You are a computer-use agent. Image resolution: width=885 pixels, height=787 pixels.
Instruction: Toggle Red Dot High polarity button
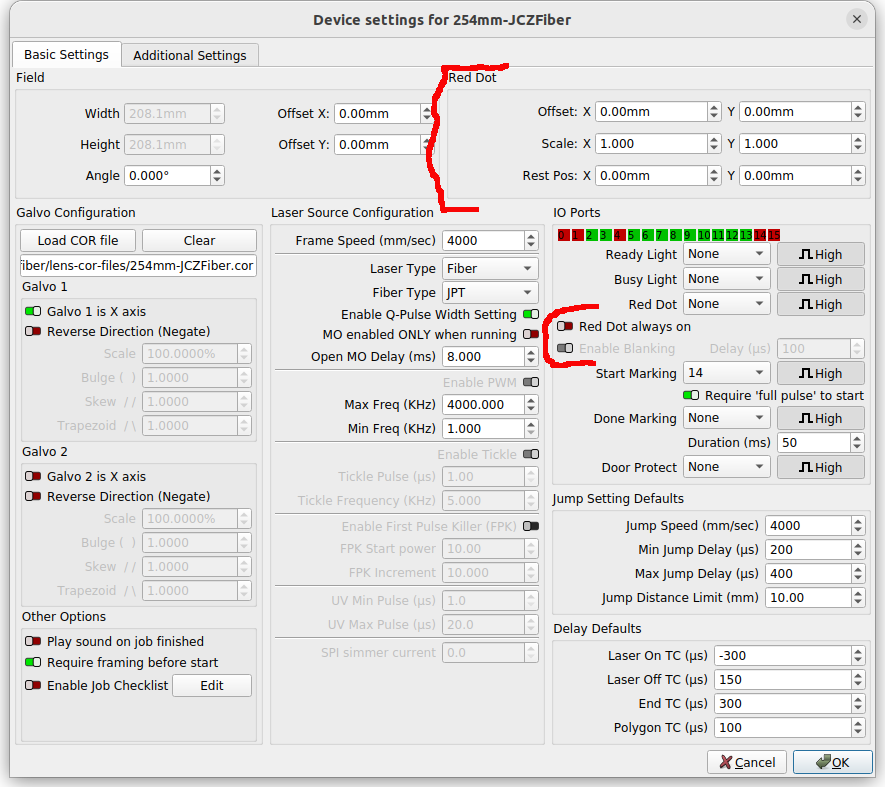(x=820, y=304)
